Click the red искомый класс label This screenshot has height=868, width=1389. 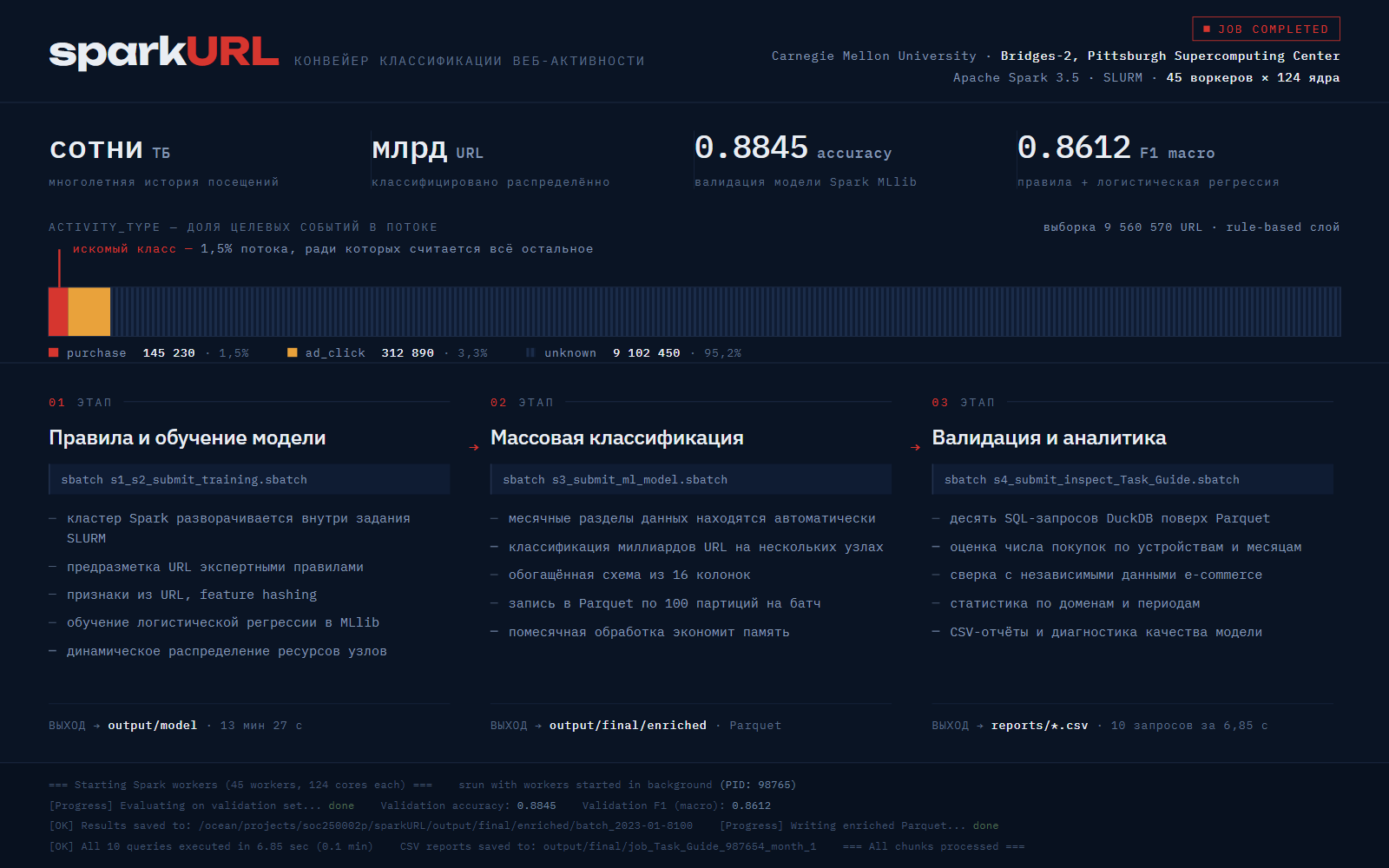pos(124,248)
